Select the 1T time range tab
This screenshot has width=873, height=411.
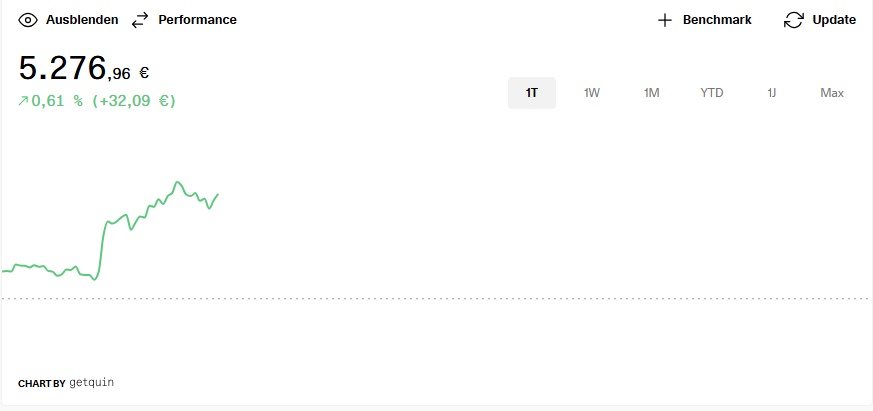532,93
